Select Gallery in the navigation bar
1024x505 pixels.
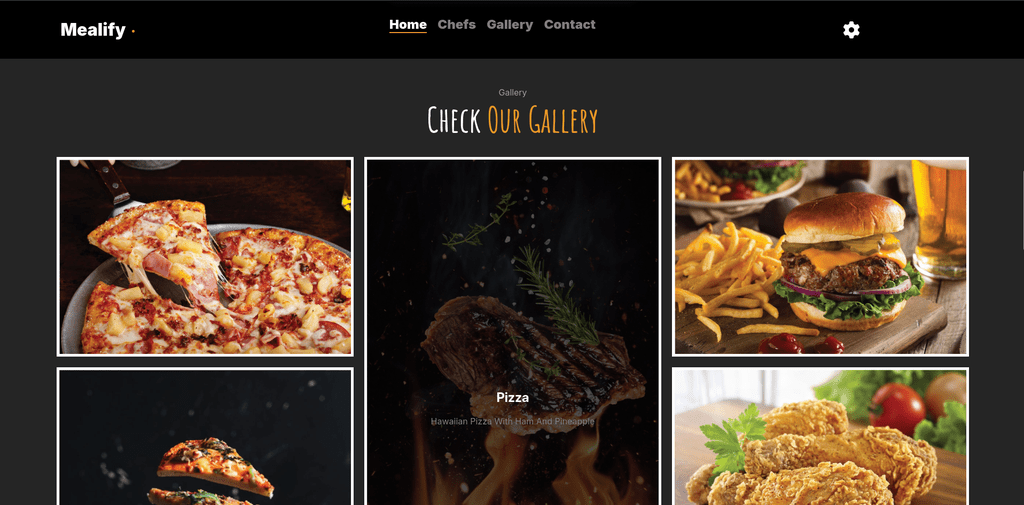[509, 25]
